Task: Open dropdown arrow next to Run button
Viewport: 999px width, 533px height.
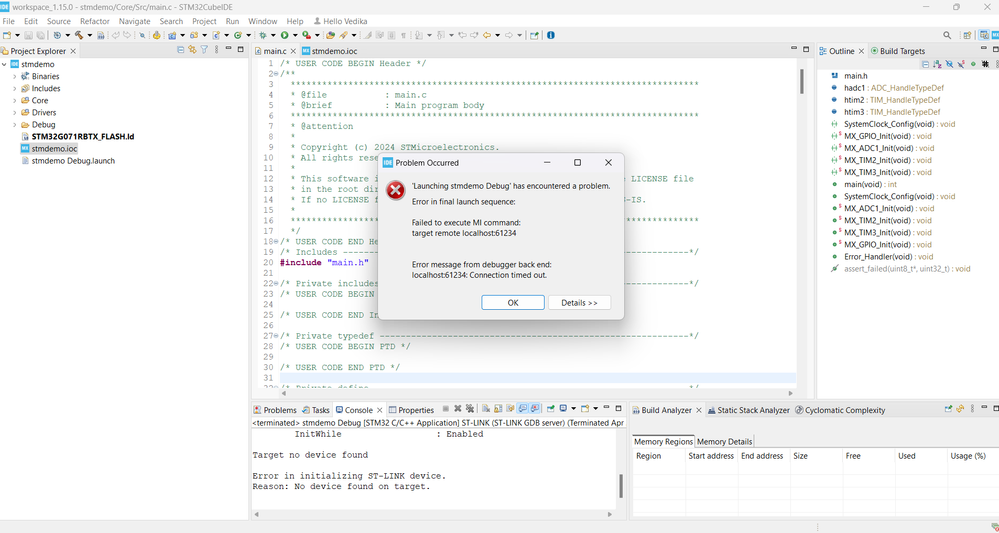Action: (x=294, y=35)
